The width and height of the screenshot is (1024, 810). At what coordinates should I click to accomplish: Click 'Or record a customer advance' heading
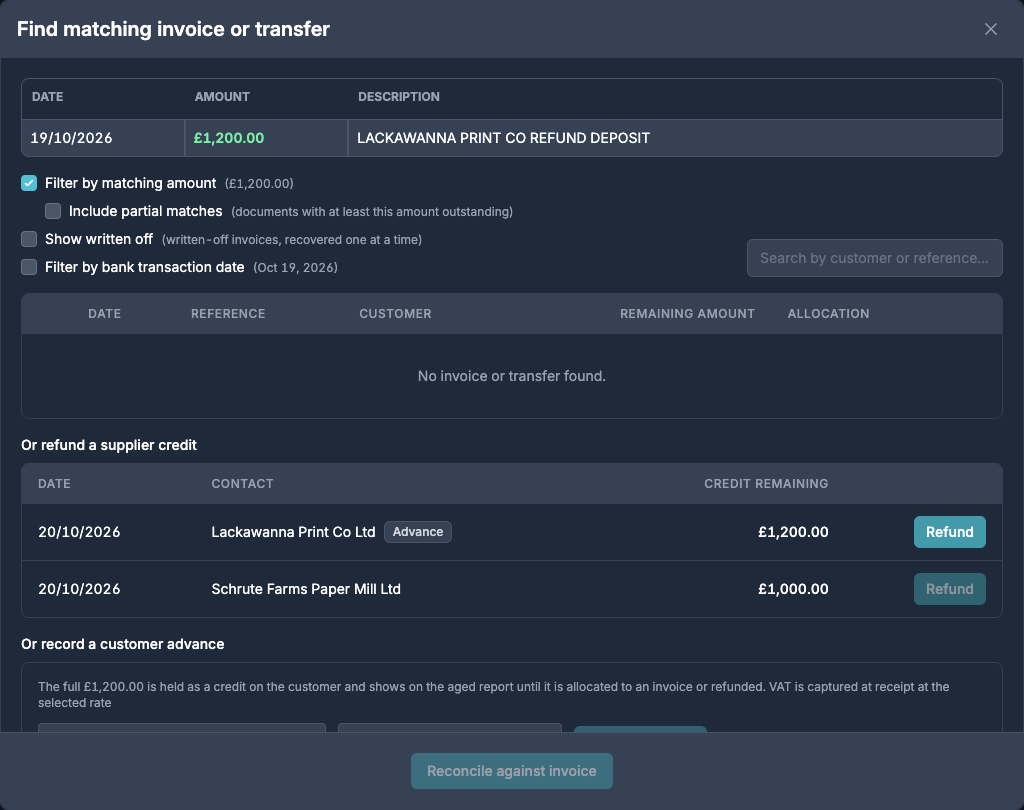pyautogui.click(x=123, y=644)
